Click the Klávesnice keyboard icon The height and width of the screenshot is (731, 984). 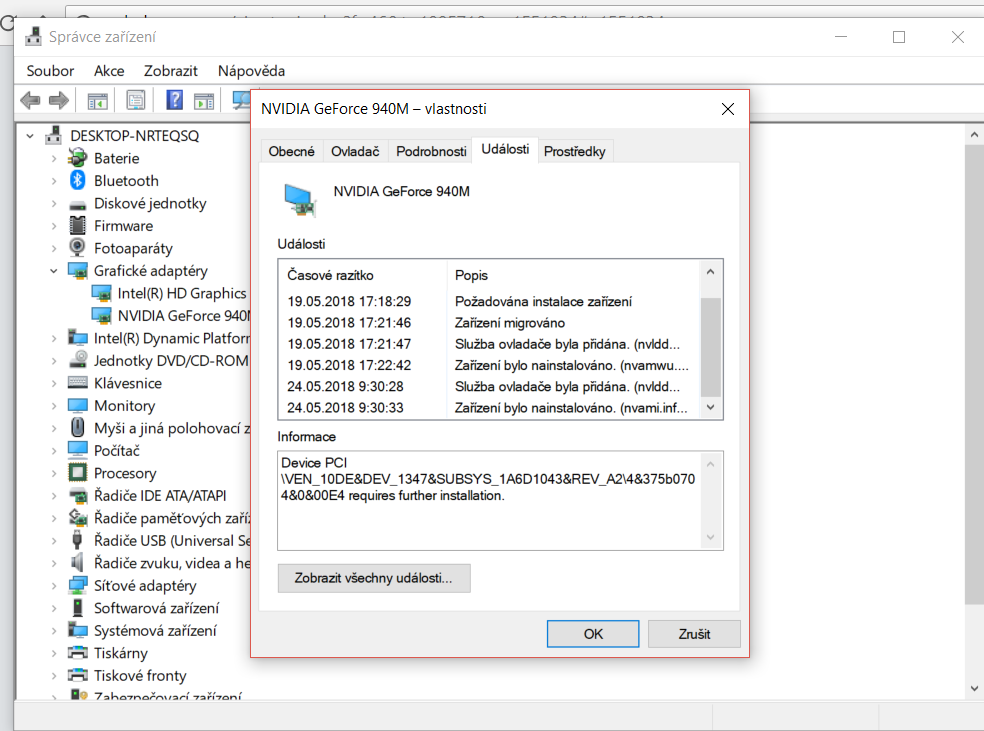(x=77, y=383)
